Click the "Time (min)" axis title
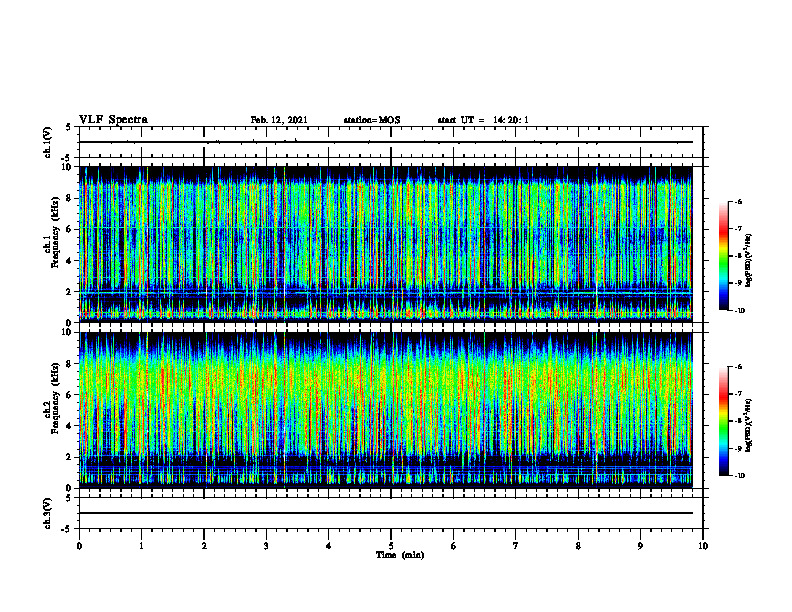Screen dimensions: 792x612 [400, 555]
